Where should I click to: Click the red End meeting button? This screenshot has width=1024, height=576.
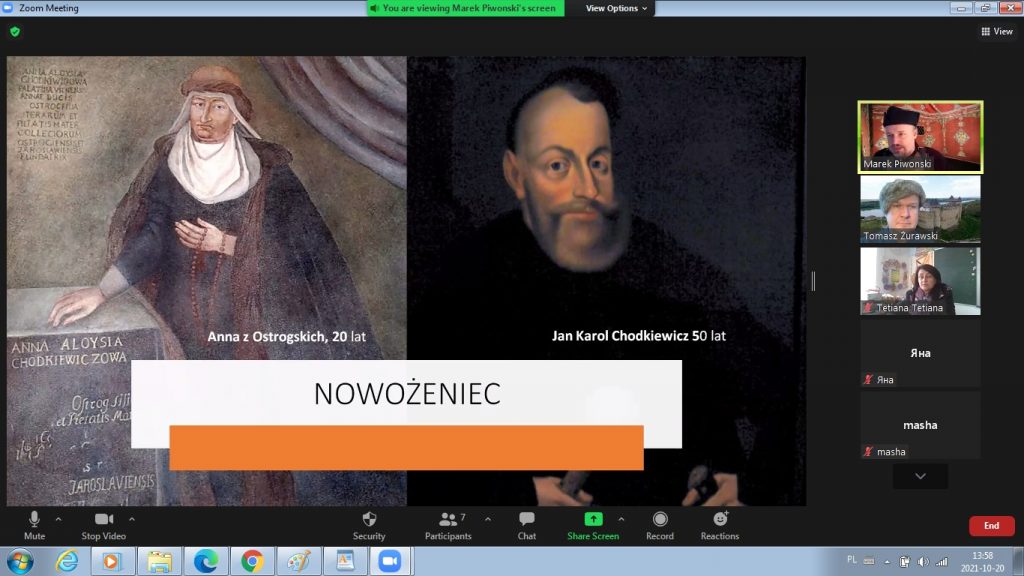pyautogui.click(x=991, y=526)
